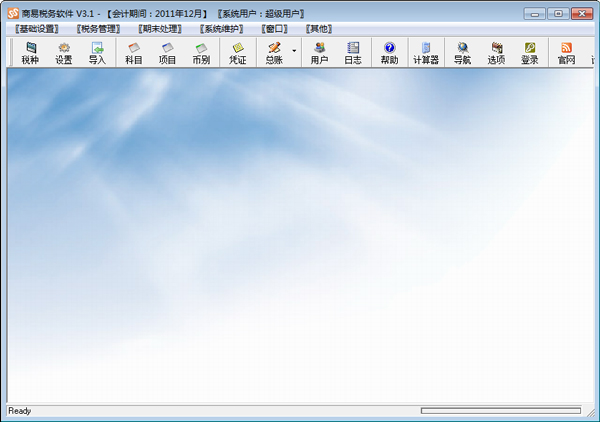Click the 选项 (options) toolbar icon
The image size is (600, 422).
point(496,53)
